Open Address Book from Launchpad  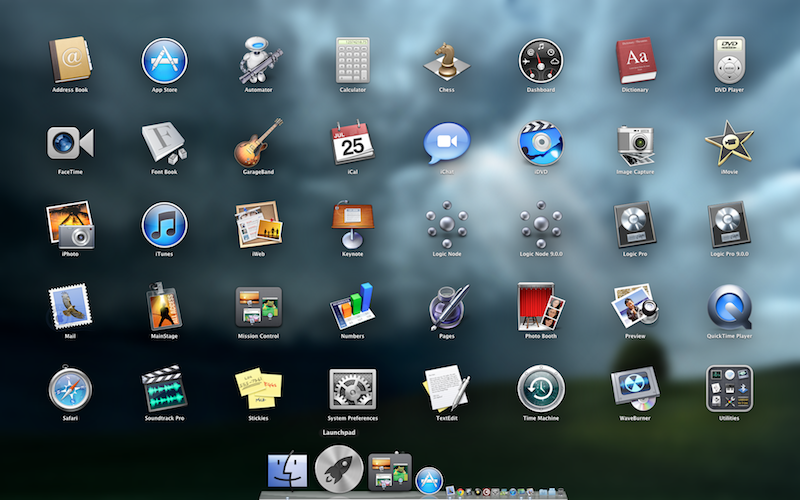70,60
